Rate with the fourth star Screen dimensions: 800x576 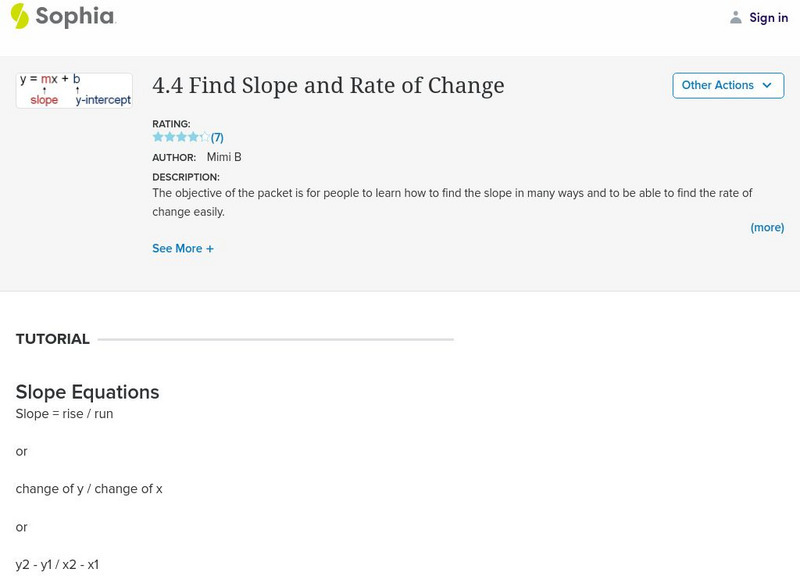[193, 137]
